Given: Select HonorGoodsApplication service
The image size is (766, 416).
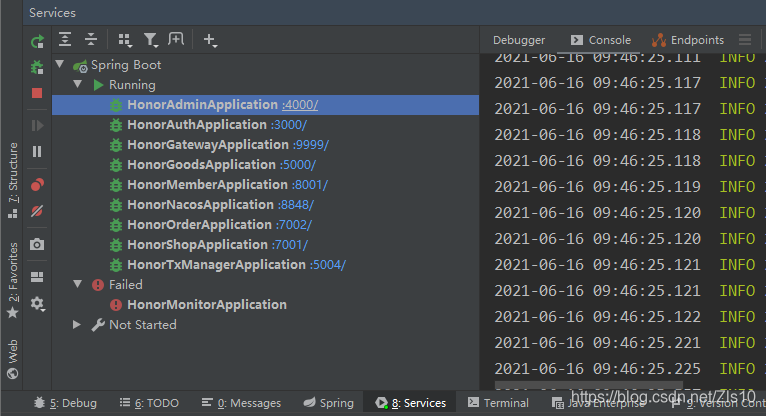Looking at the screenshot, I should 201,165.
